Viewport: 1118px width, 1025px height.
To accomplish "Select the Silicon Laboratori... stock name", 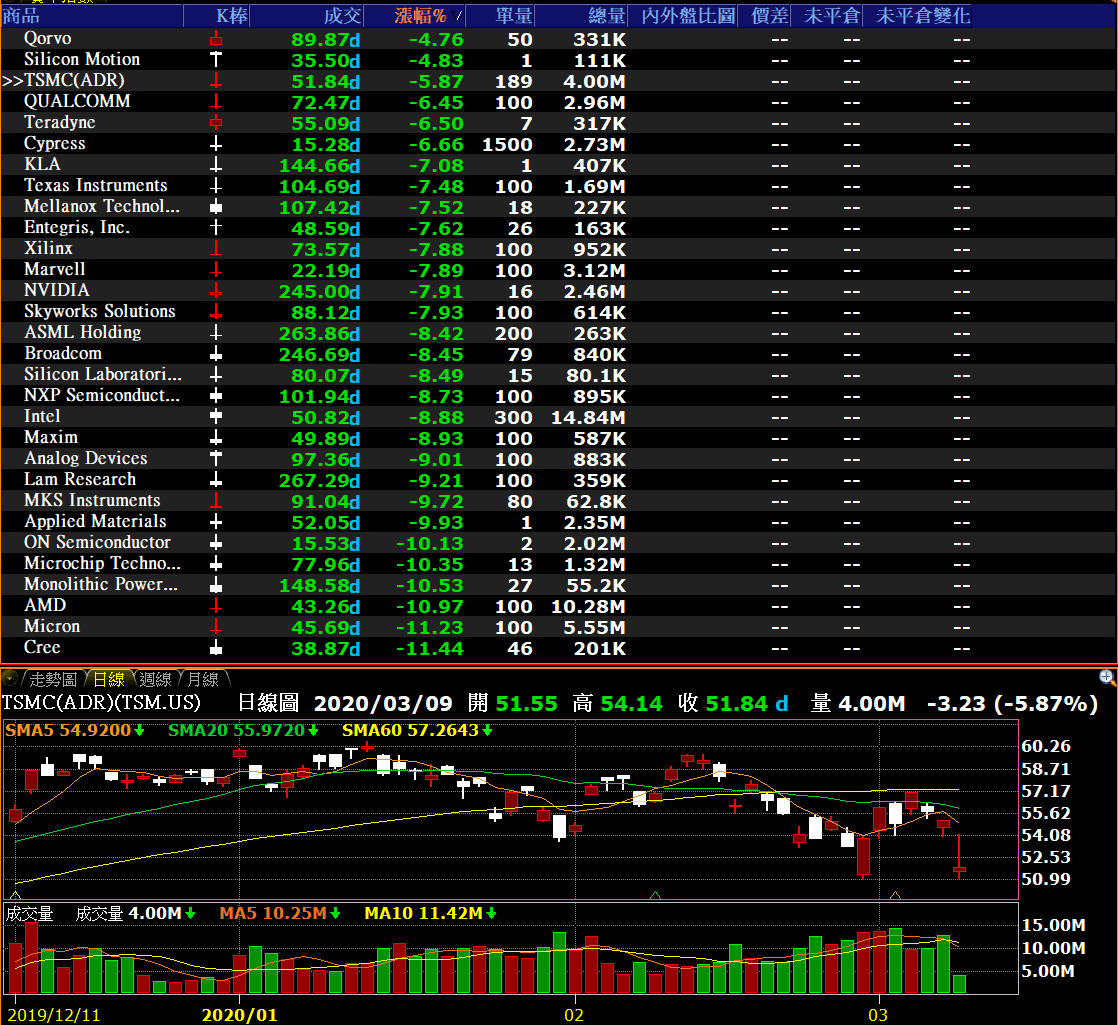I will 103,374.
